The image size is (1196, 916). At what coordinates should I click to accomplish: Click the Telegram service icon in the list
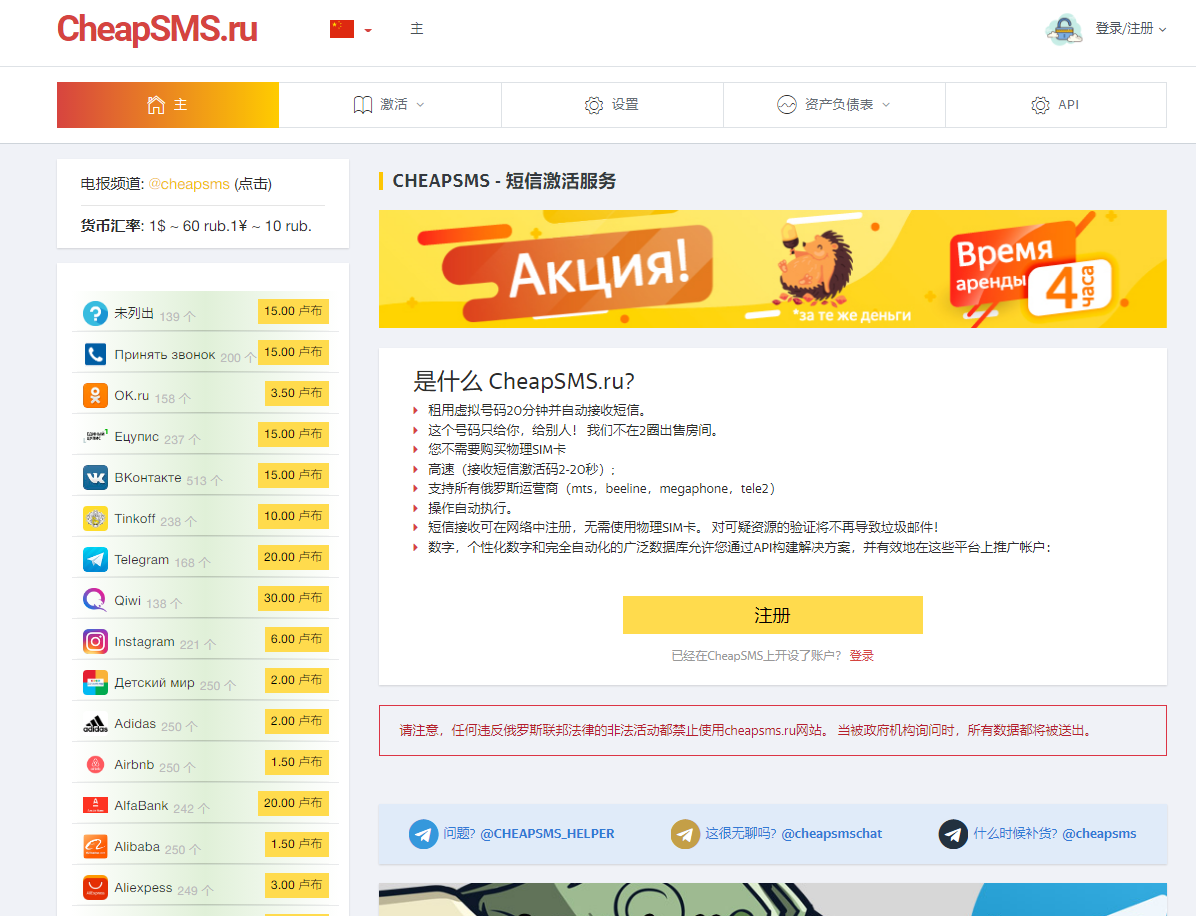95,560
